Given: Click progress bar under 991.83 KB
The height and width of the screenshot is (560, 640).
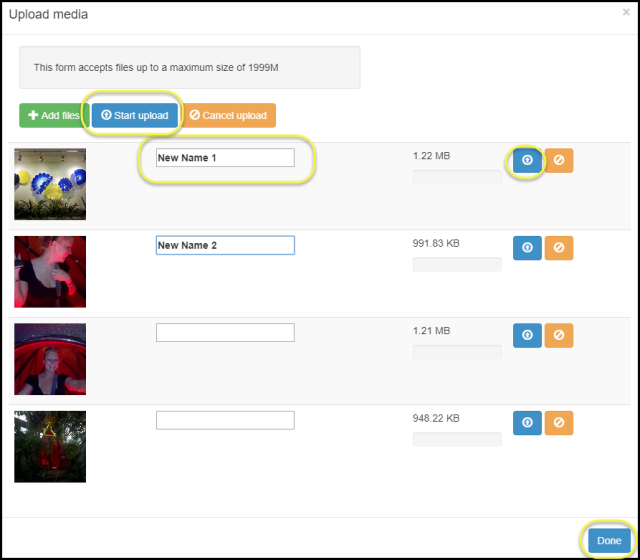Looking at the screenshot, I should 457,264.
